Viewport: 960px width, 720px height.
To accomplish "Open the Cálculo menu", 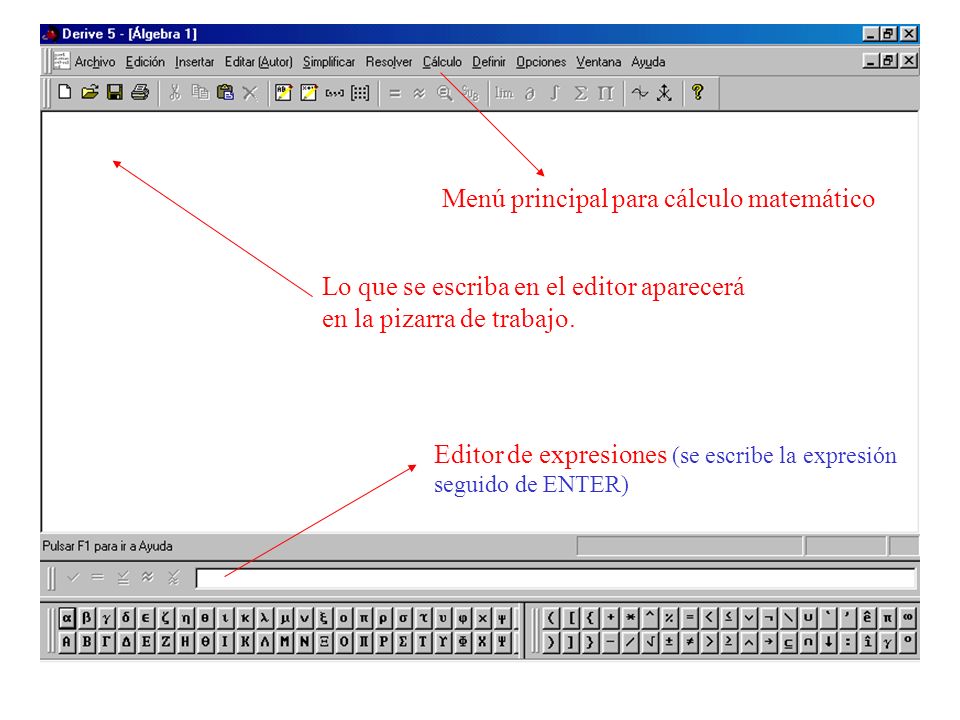I will 442,62.
